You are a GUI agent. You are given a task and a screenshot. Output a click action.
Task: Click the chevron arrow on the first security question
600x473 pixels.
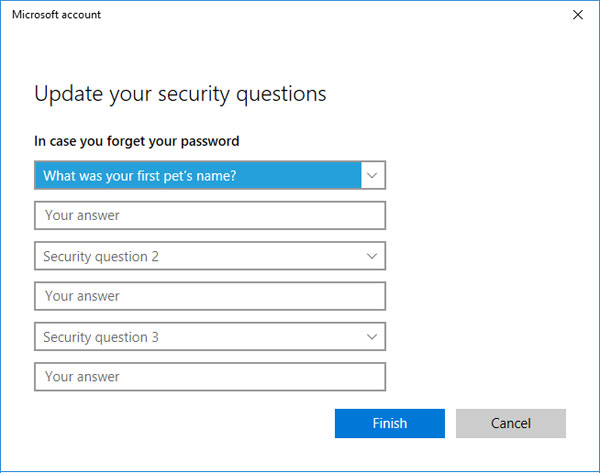pos(372,175)
